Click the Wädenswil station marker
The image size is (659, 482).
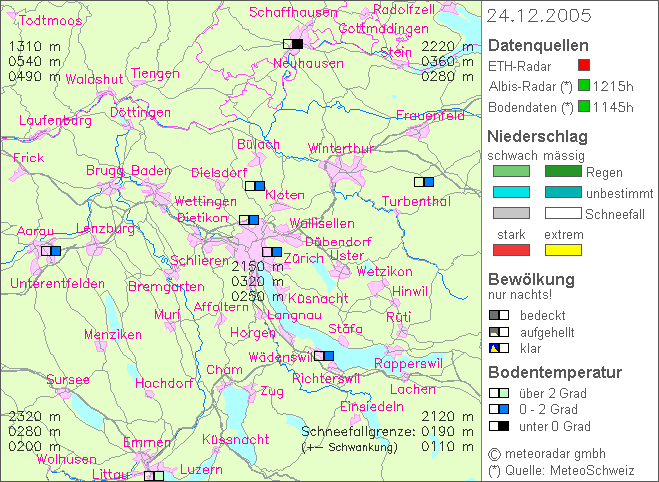point(324,356)
